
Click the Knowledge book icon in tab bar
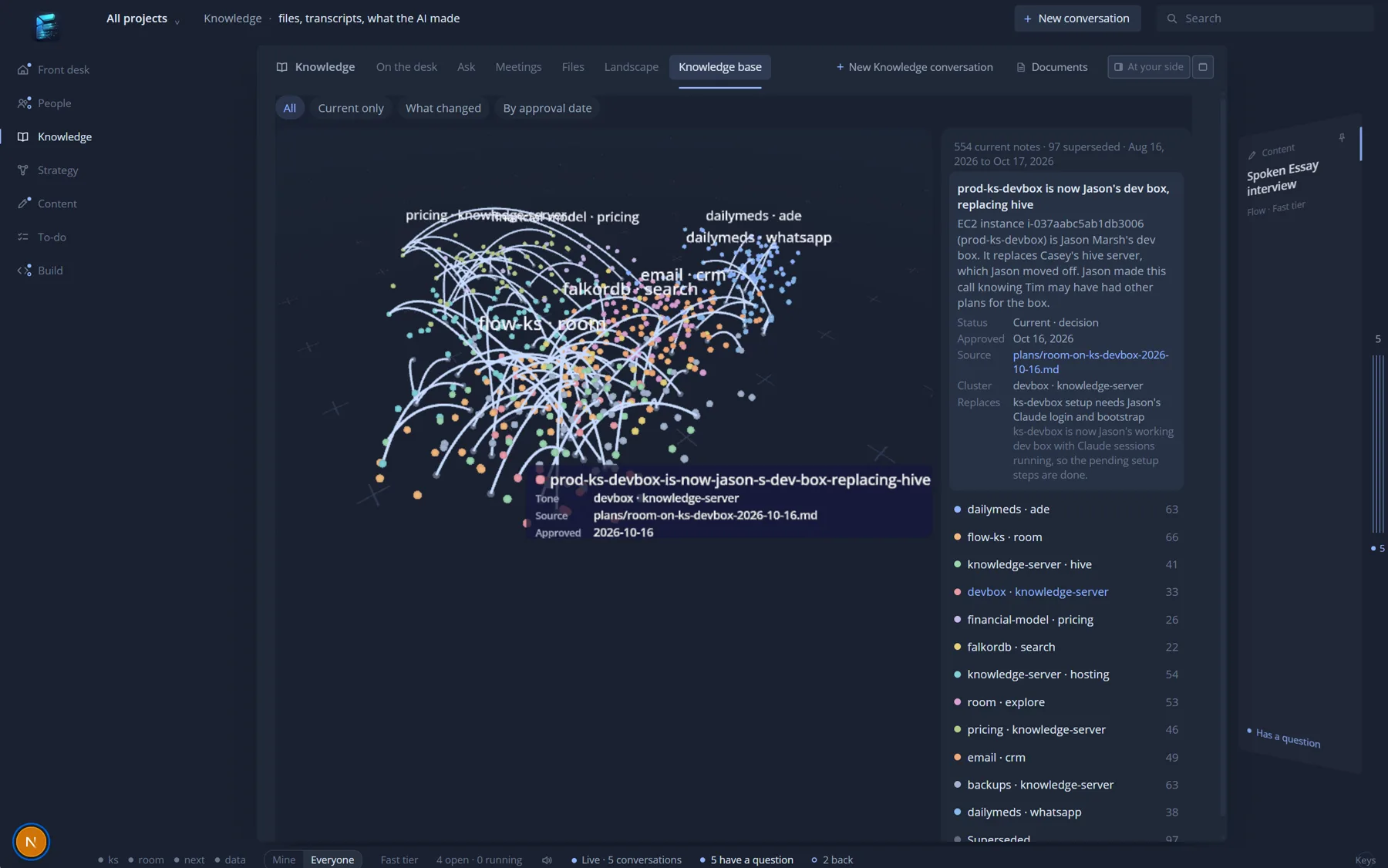[x=282, y=67]
